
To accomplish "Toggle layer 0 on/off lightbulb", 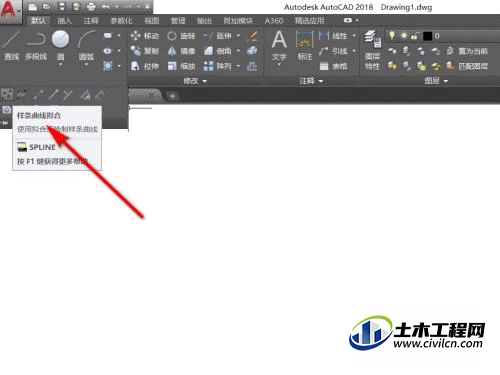I will pyautogui.click(x=392, y=36).
